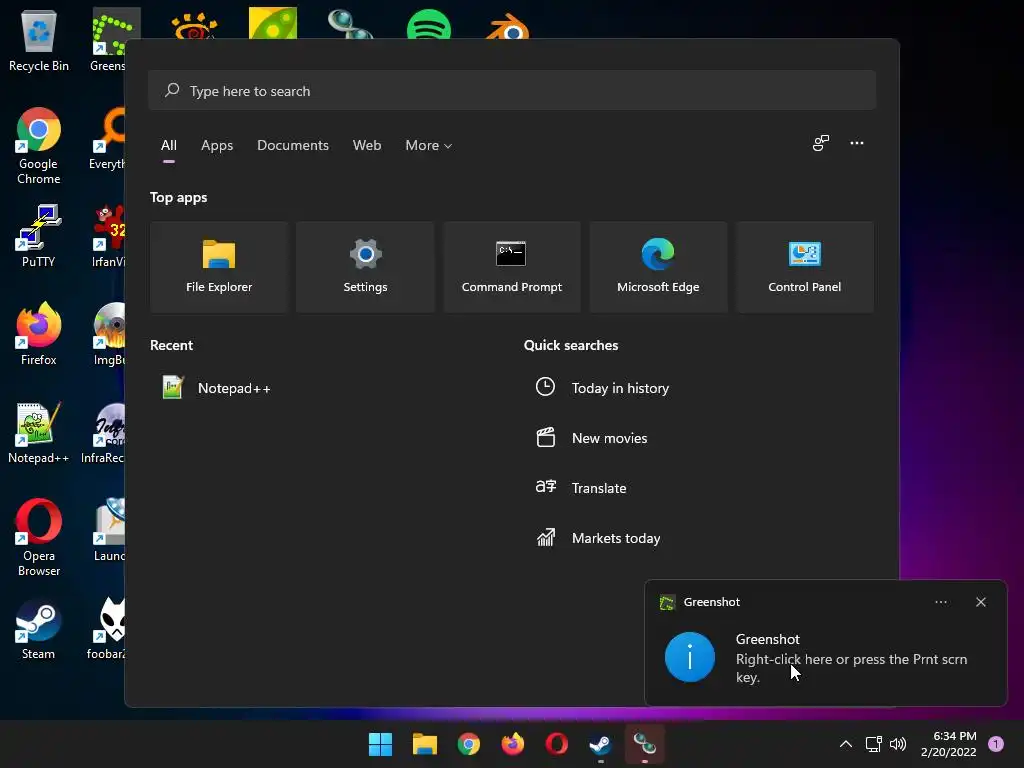The height and width of the screenshot is (768, 1024).
Task: Open Opera in the taskbar
Action: click(x=556, y=744)
